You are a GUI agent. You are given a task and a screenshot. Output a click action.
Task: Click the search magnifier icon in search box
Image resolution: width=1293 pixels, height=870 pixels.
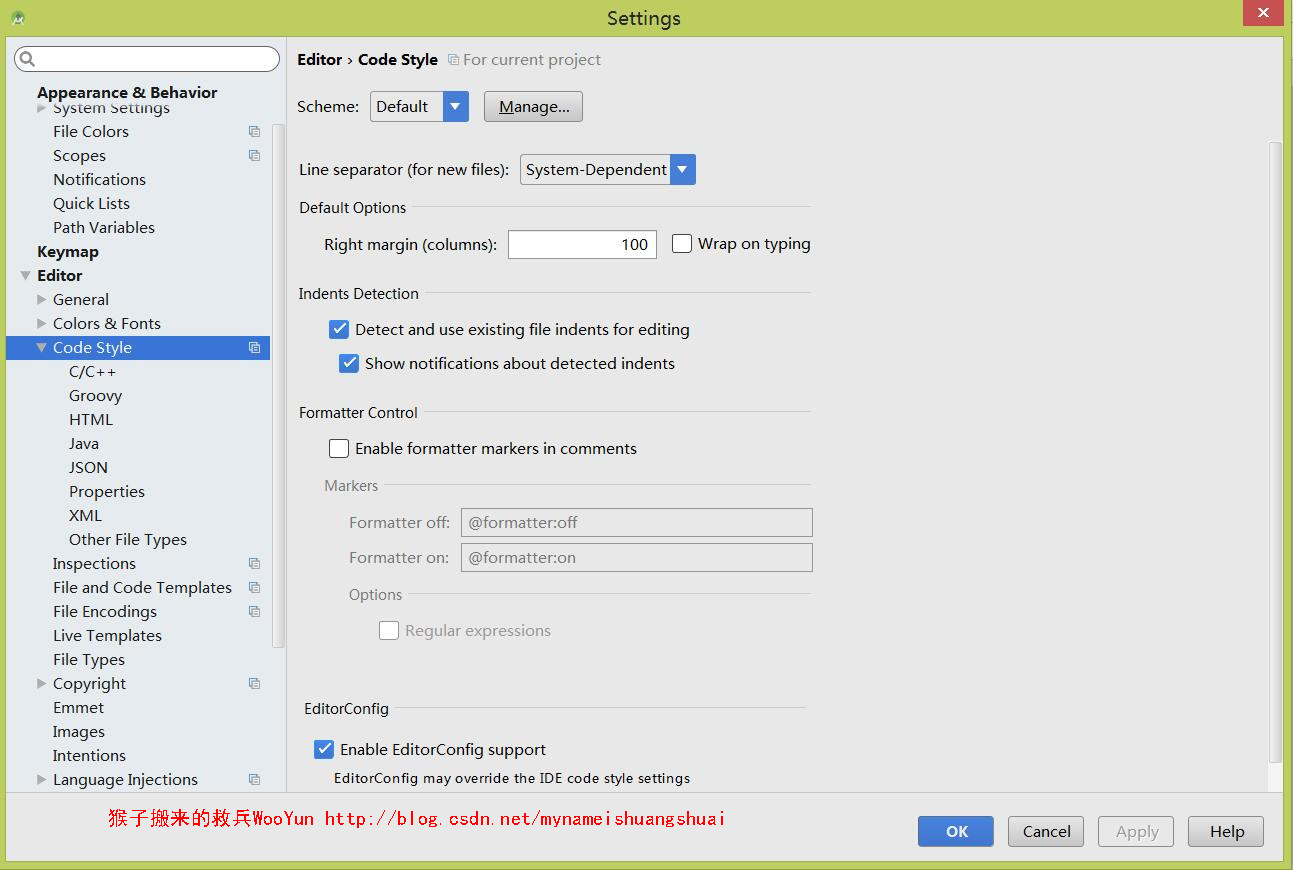coord(28,60)
